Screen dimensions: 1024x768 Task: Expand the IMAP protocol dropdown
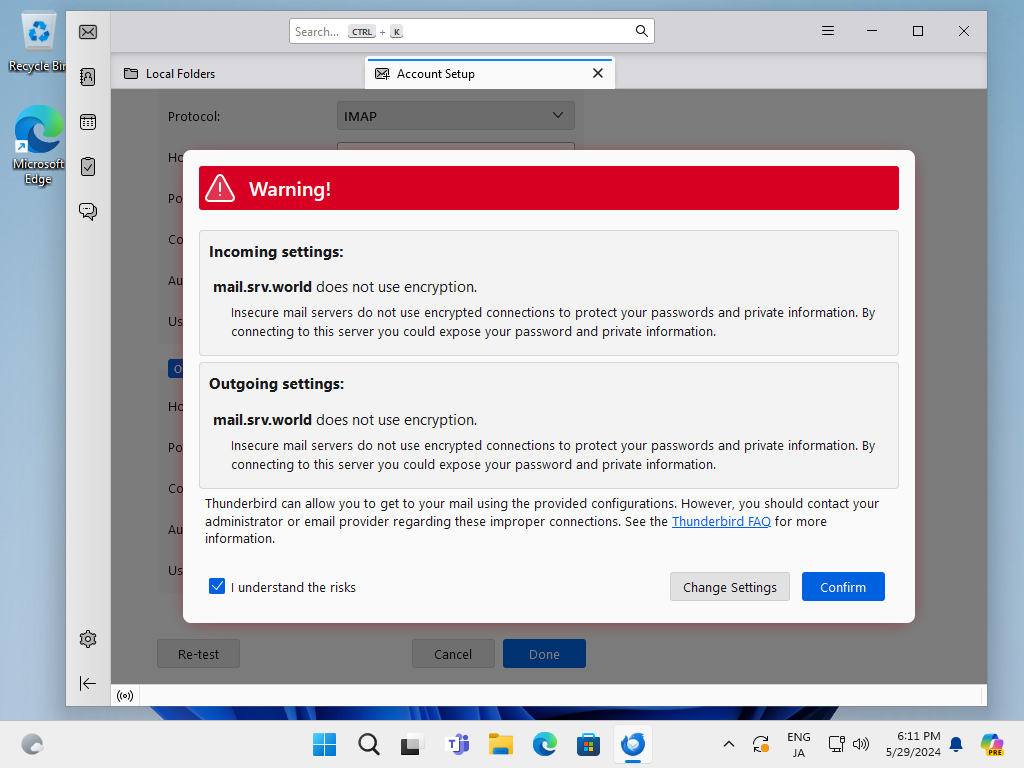[x=455, y=116]
